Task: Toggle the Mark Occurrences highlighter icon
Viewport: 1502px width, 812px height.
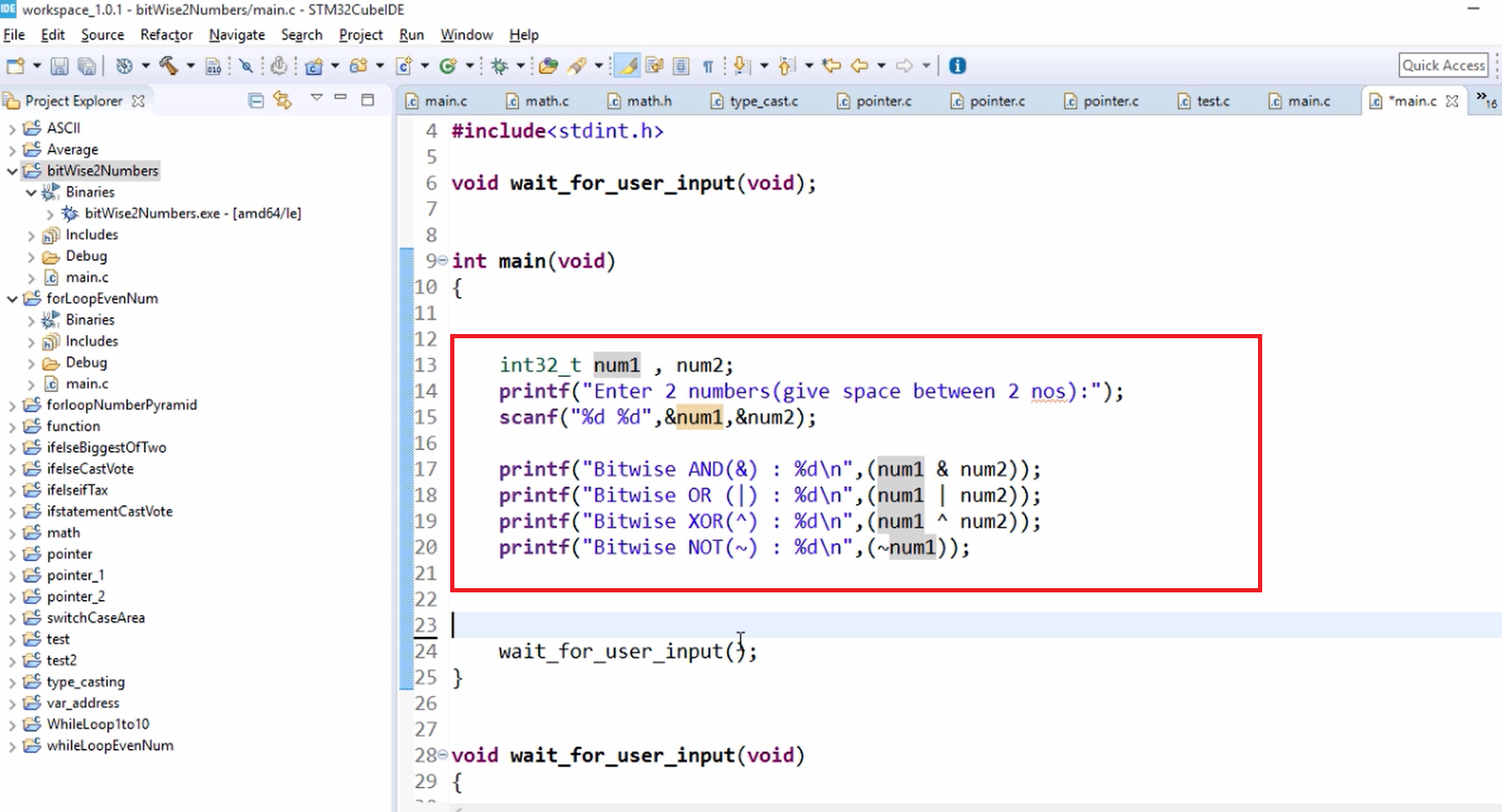Action: [x=626, y=65]
